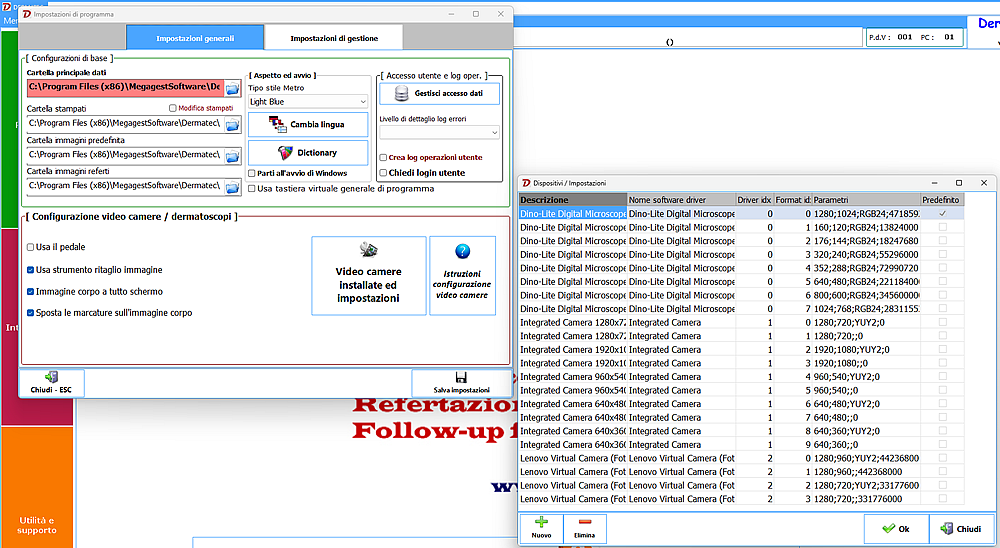This screenshot has width=1000, height=548.
Task: Click the database icon in Gestisci accesso dati
Action: point(401,93)
